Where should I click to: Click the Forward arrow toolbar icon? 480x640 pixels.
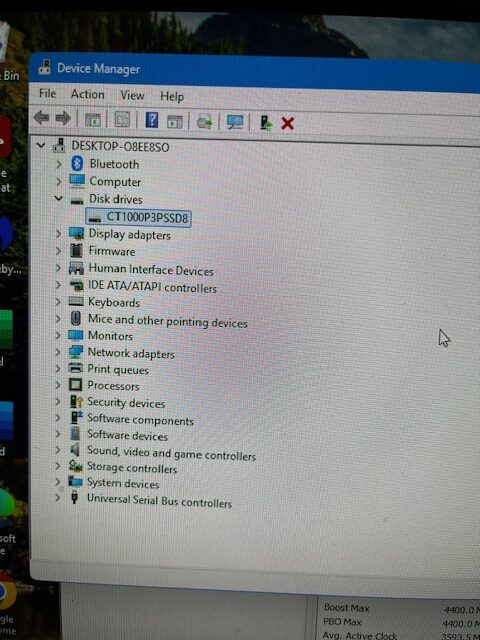pos(63,119)
